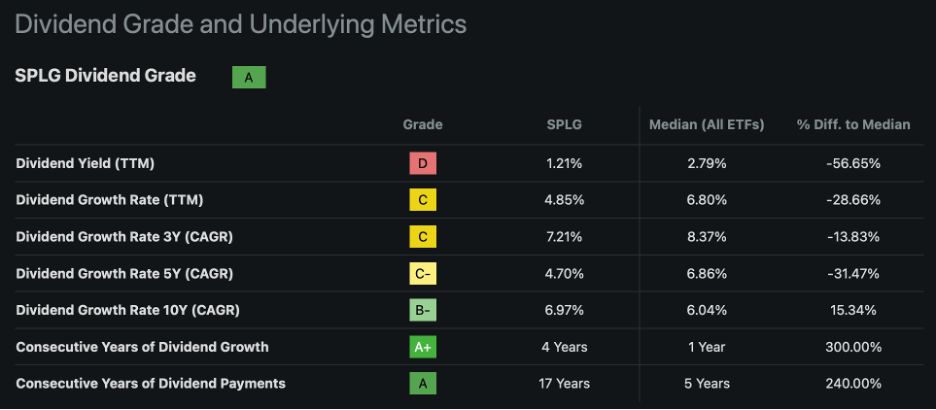Click the C grade badge for Dividend Growth Rate (TTM)
The image size is (936, 410).
pos(423,200)
